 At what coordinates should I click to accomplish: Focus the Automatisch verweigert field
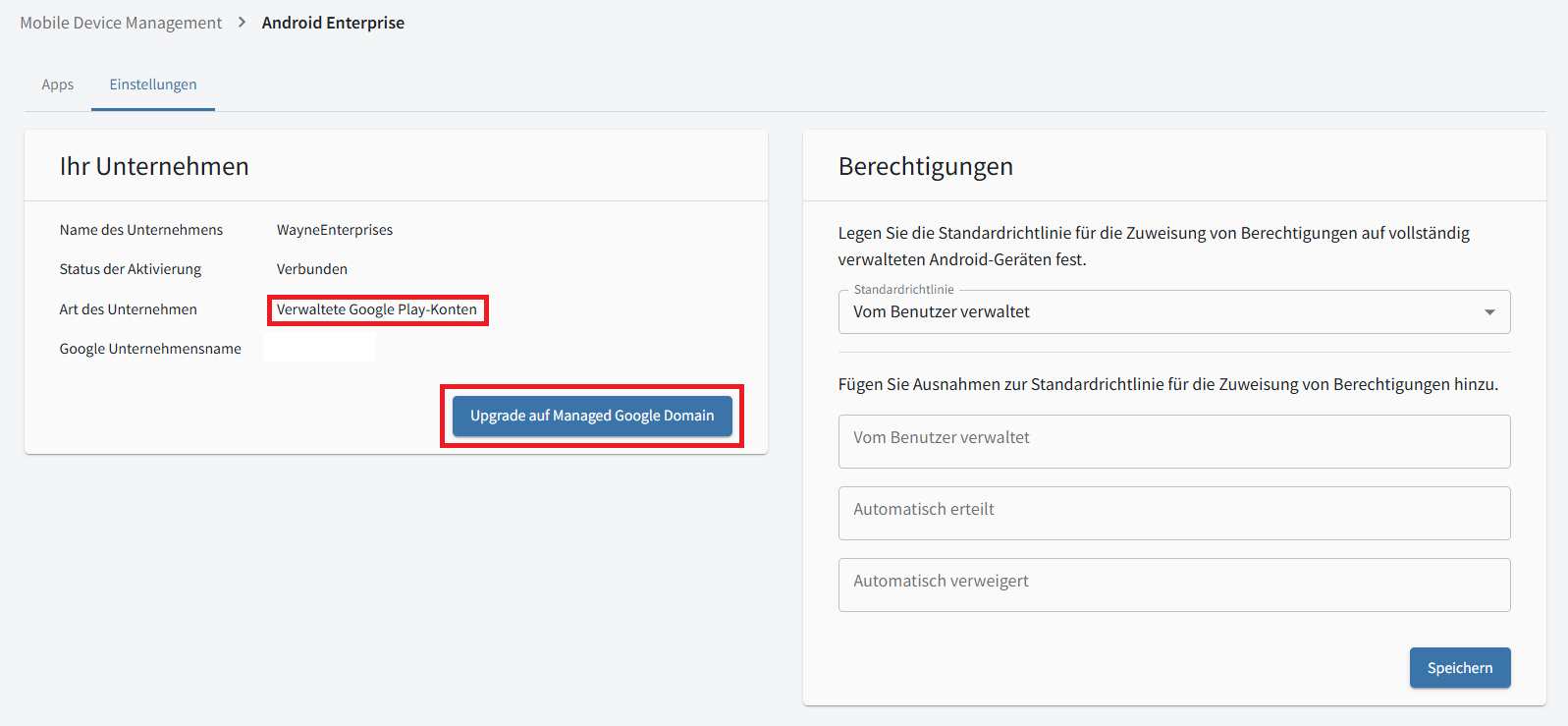click(x=1174, y=585)
